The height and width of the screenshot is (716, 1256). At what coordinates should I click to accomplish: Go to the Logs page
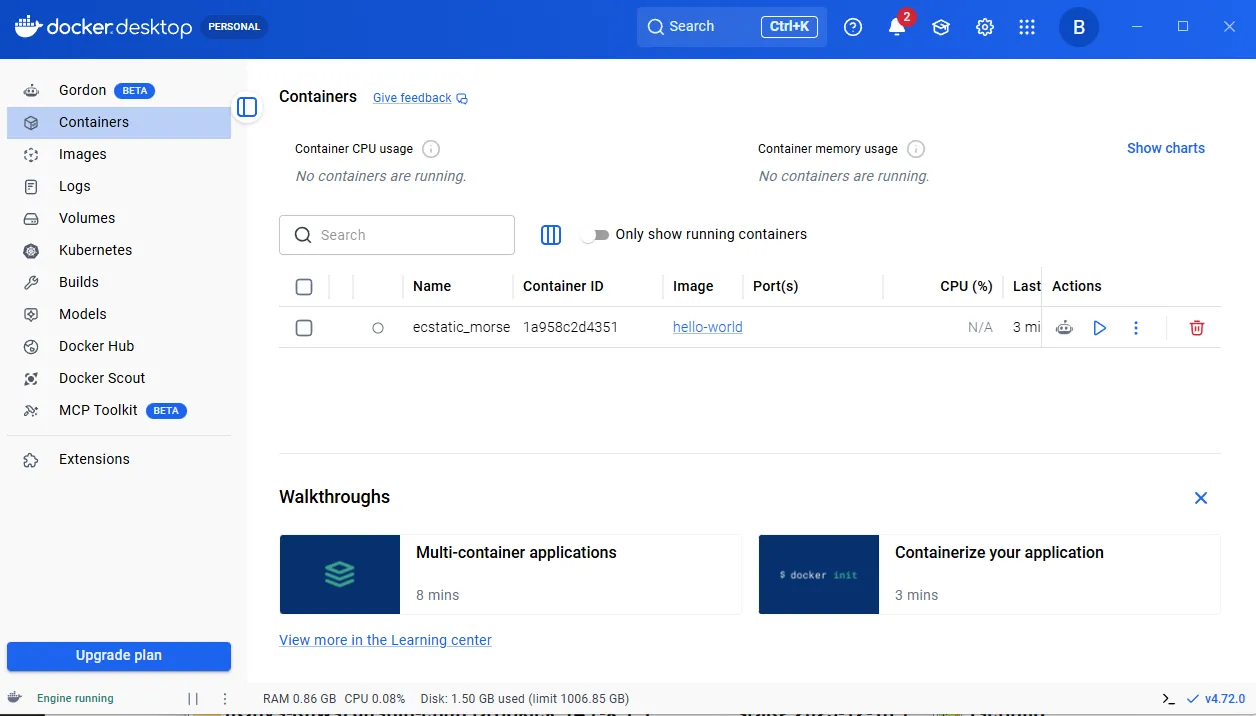[118, 186]
